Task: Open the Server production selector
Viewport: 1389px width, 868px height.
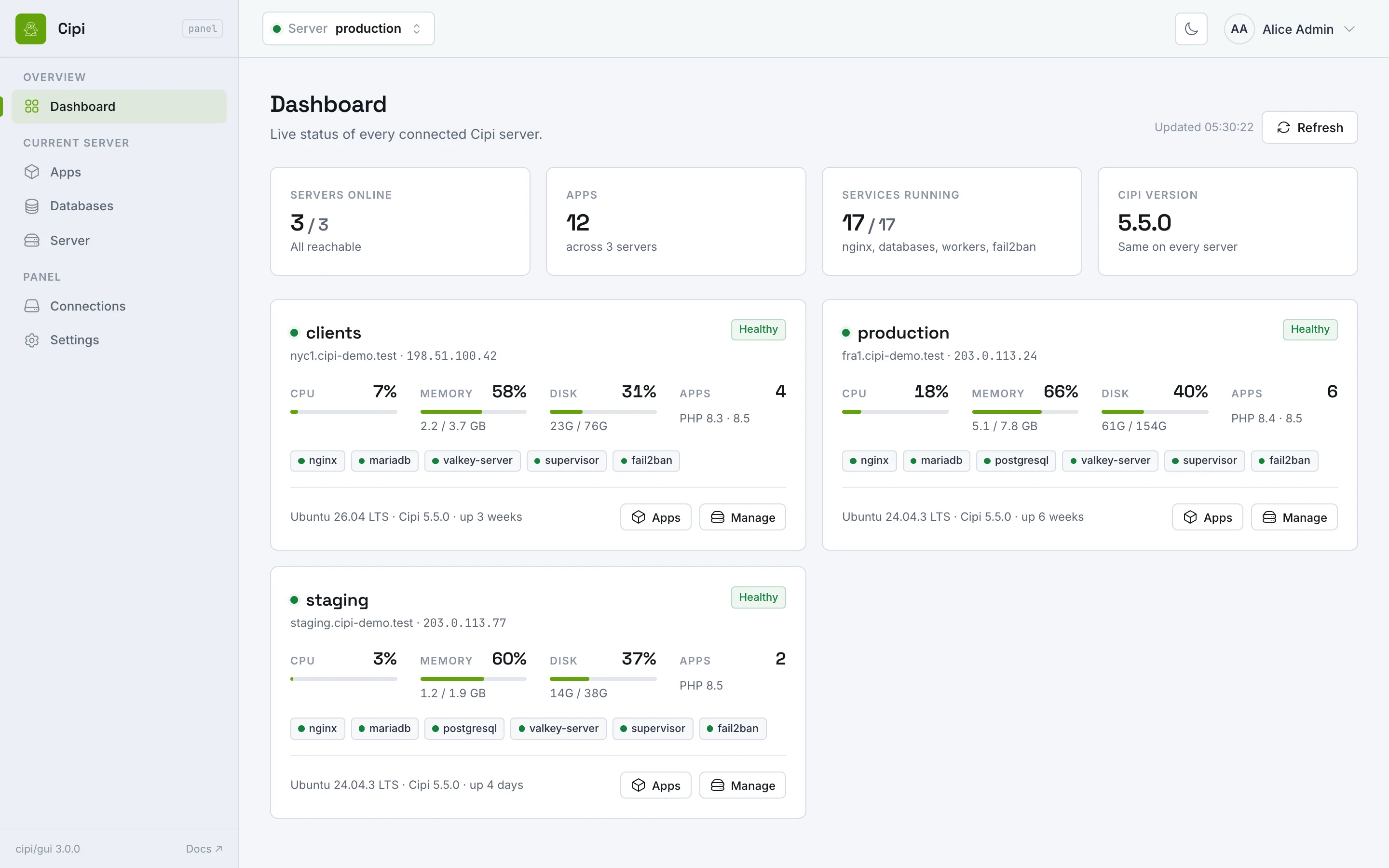Action: (x=348, y=29)
